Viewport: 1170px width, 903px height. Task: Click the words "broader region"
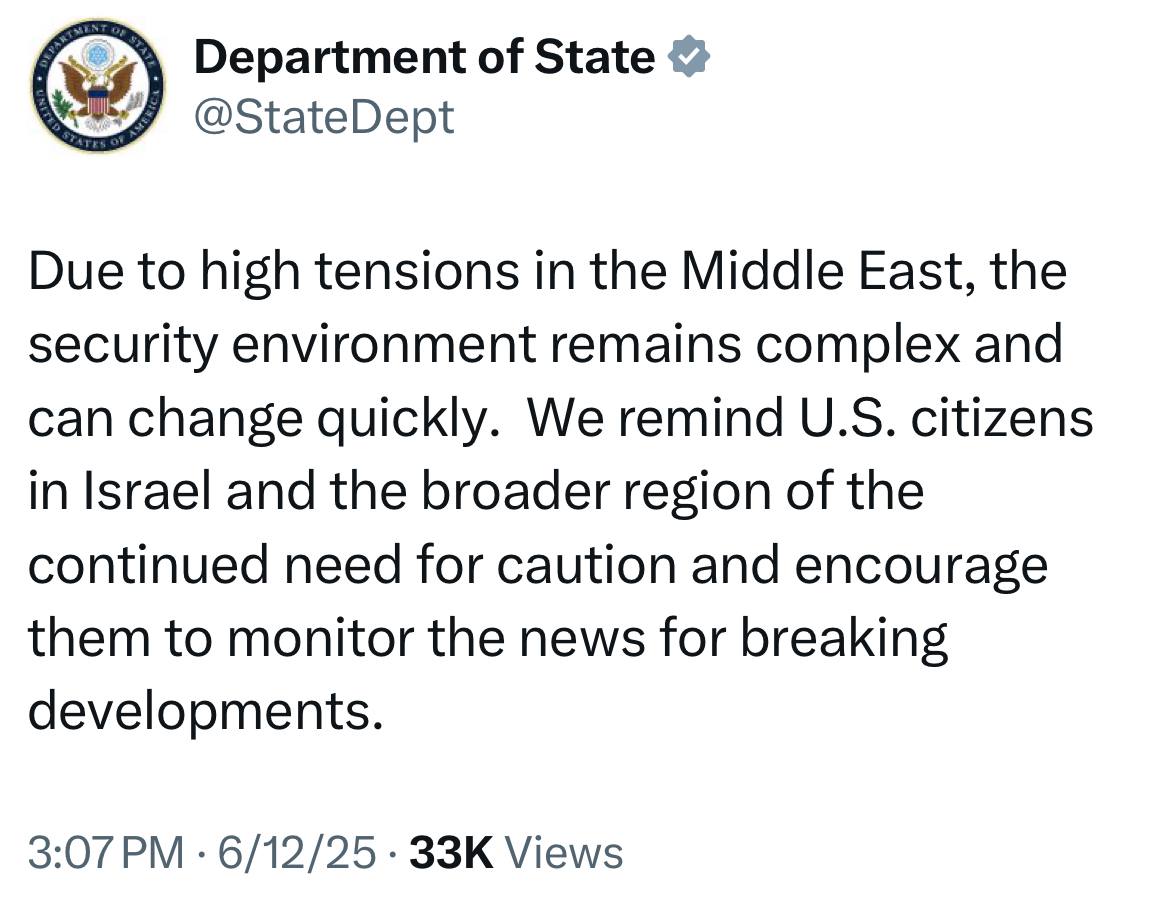(x=590, y=493)
